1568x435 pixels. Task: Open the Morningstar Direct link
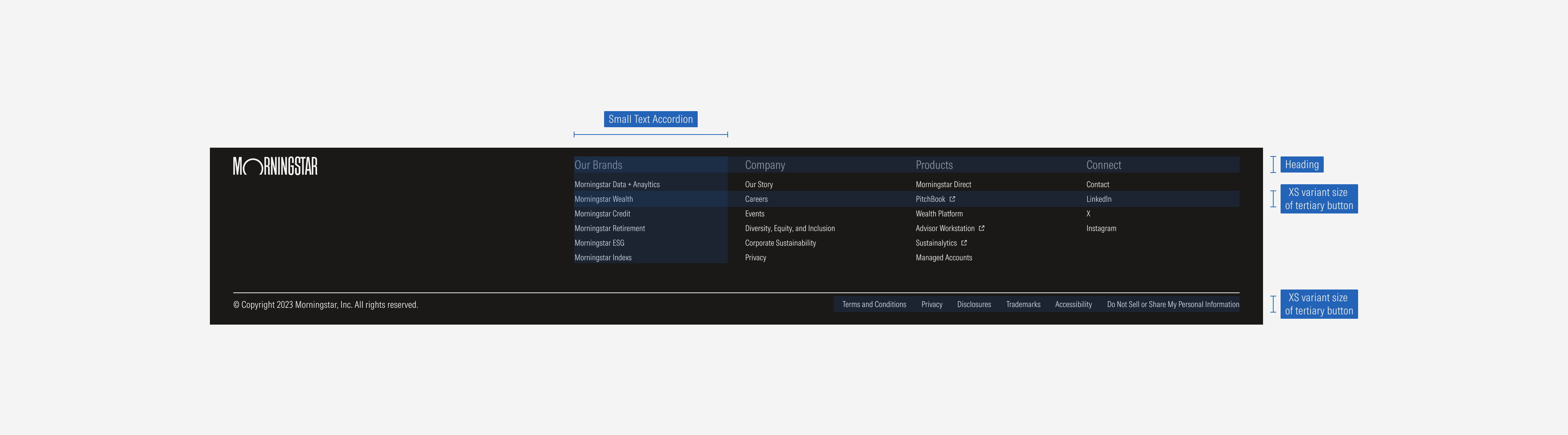click(943, 184)
